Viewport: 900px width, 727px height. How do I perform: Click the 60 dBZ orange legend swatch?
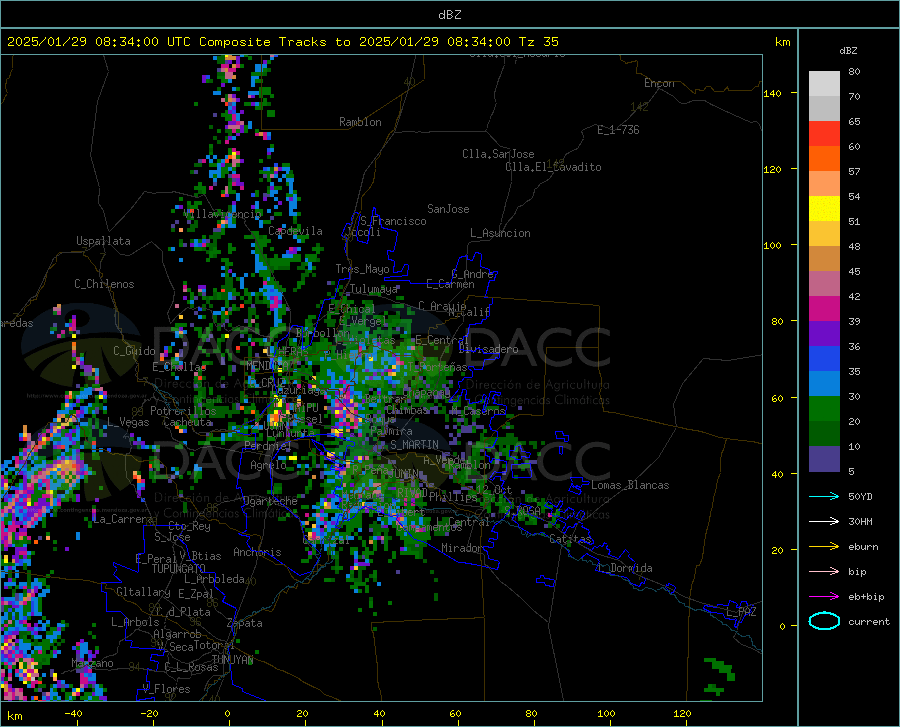click(x=824, y=158)
